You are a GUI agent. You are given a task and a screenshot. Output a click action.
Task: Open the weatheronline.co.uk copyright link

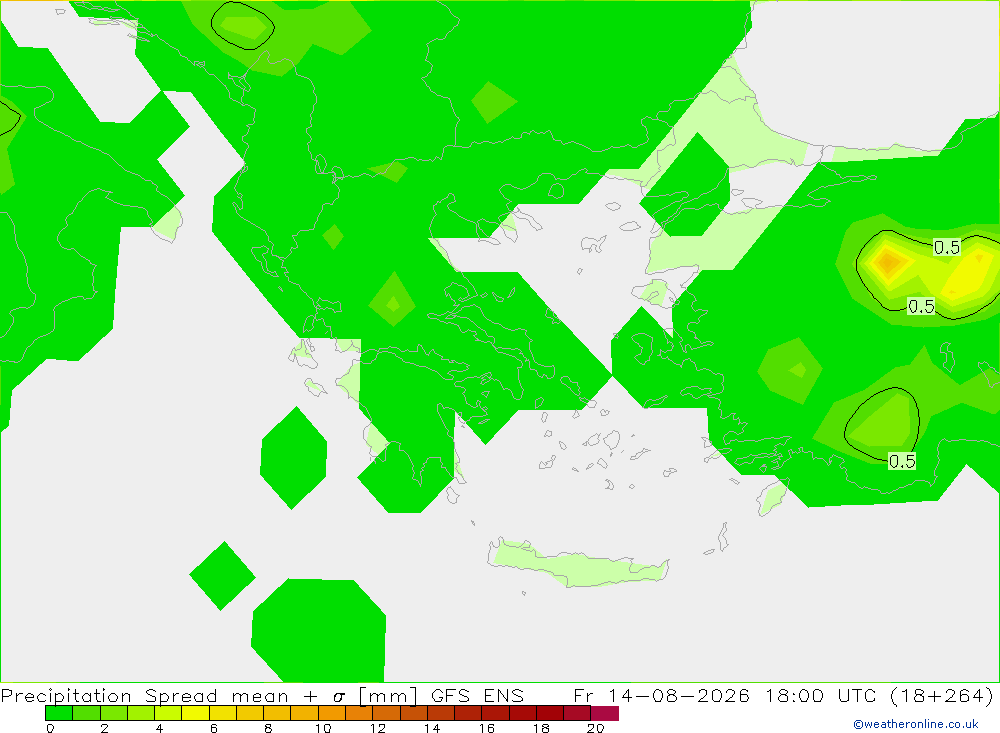pos(916,724)
